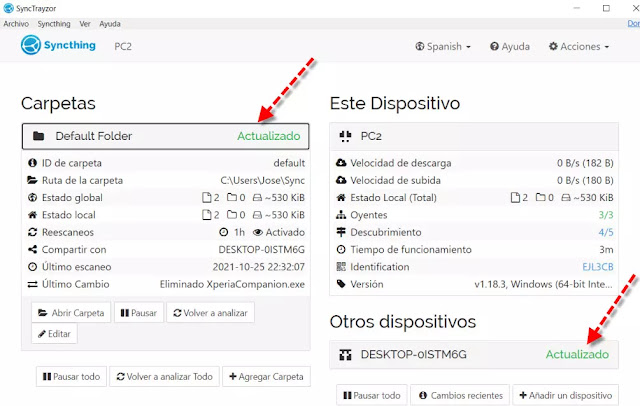Click the Eliminado XperiaCompanion.exe value
The image size is (640, 406).
pyautogui.click(x=232, y=284)
